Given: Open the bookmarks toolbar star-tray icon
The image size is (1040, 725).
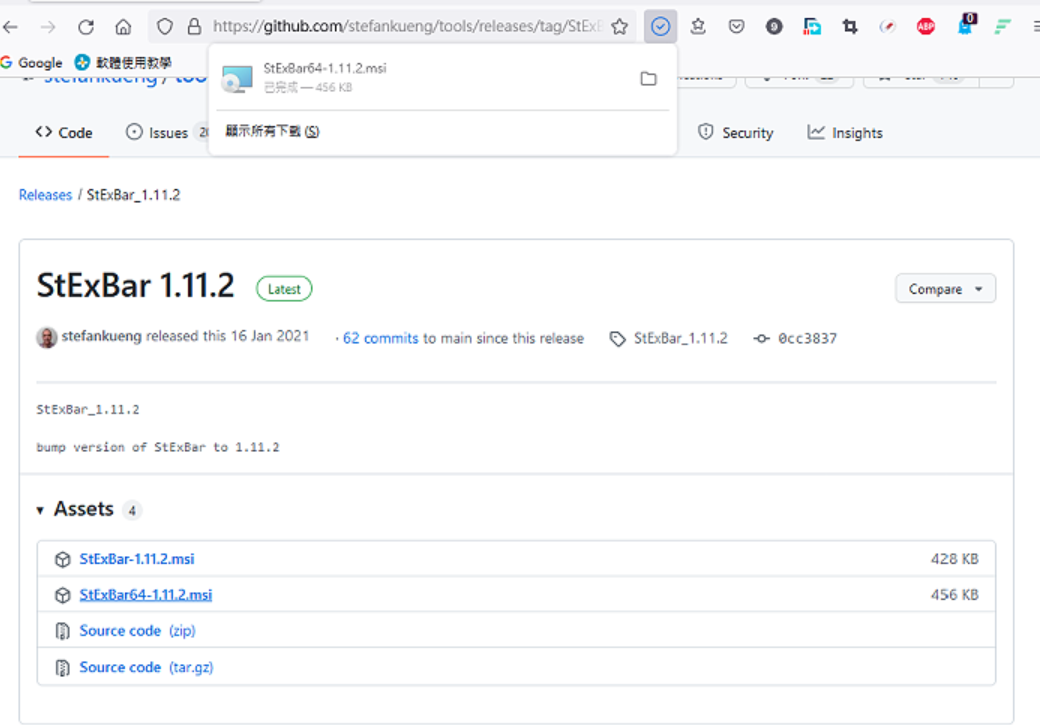Looking at the screenshot, I should tap(698, 27).
